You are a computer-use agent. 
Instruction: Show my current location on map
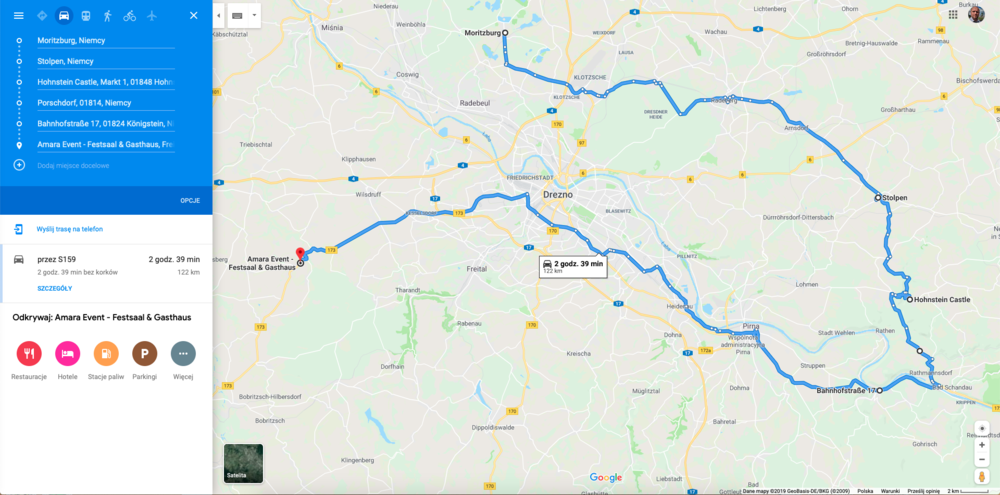(x=982, y=427)
